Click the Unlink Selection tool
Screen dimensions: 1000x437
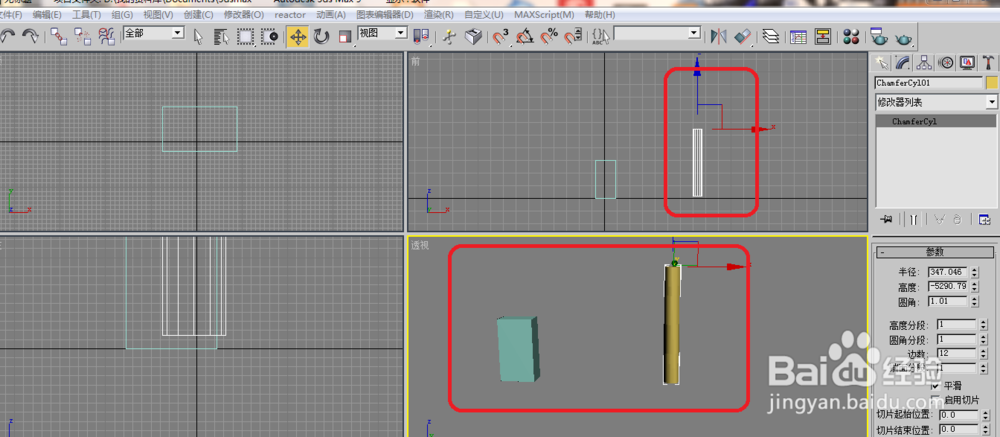(82, 36)
